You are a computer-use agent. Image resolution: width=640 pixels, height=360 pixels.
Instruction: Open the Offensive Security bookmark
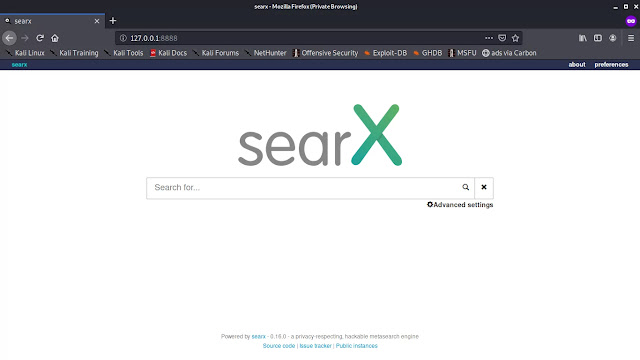click(x=325, y=53)
